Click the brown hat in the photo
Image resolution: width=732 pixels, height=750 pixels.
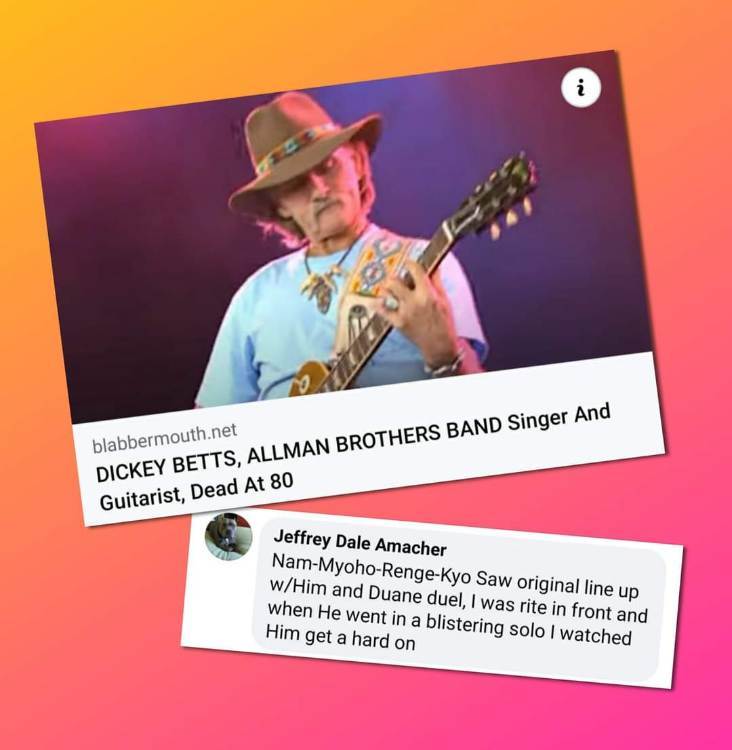pos(304,153)
